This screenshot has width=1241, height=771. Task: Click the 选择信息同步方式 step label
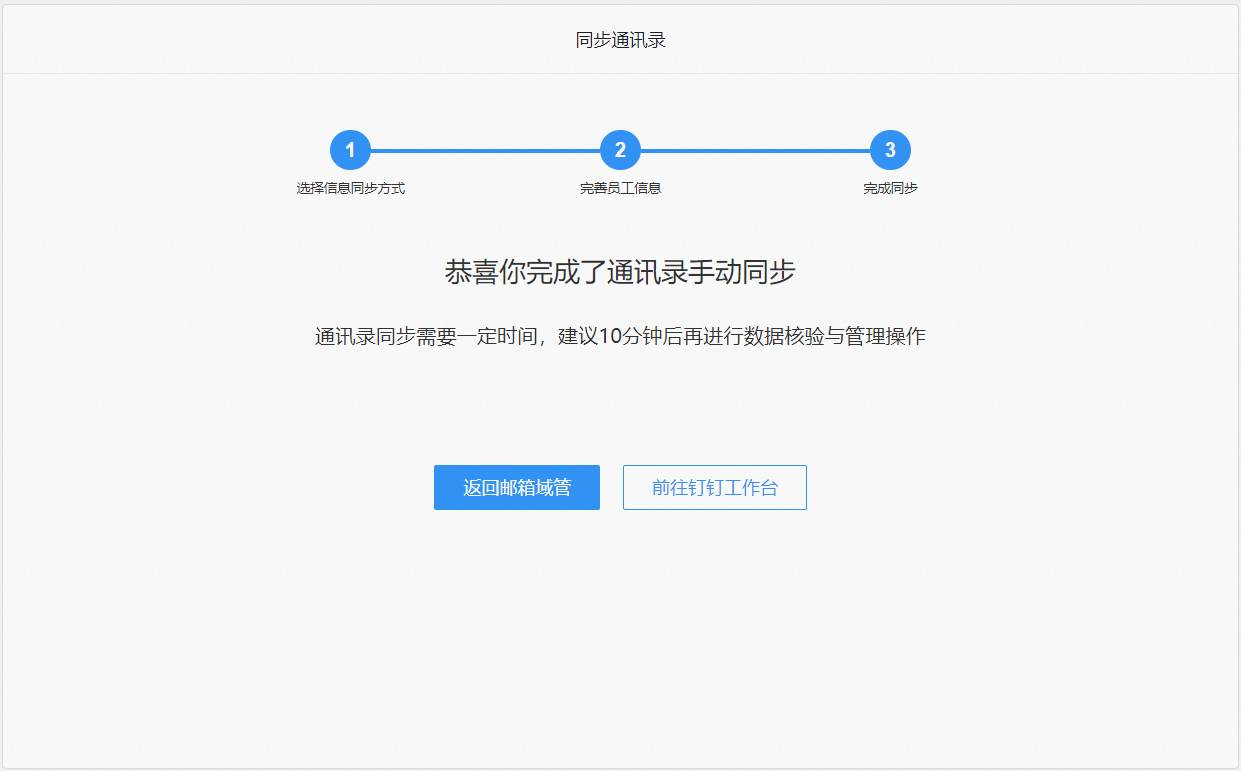pos(350,188)
